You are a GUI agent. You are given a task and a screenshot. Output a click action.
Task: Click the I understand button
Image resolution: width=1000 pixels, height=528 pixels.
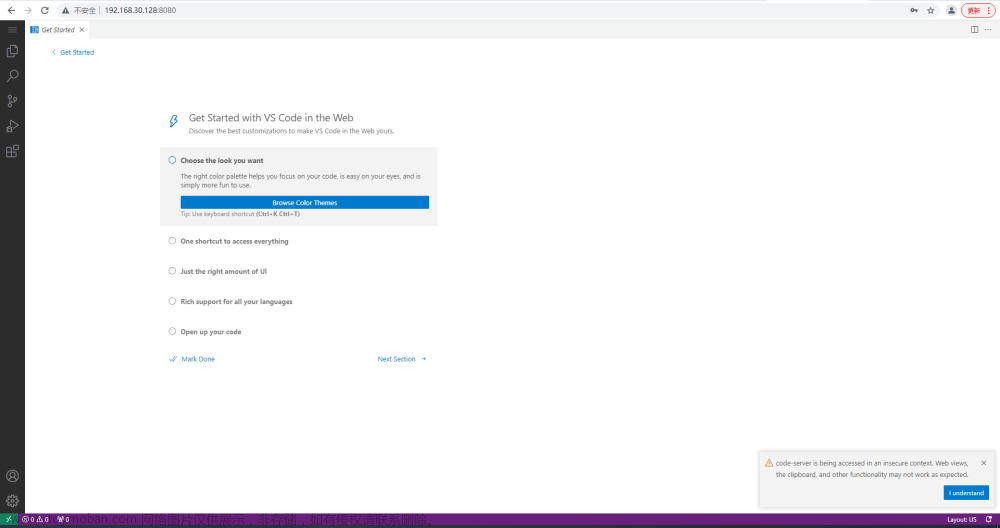point(966,492)
